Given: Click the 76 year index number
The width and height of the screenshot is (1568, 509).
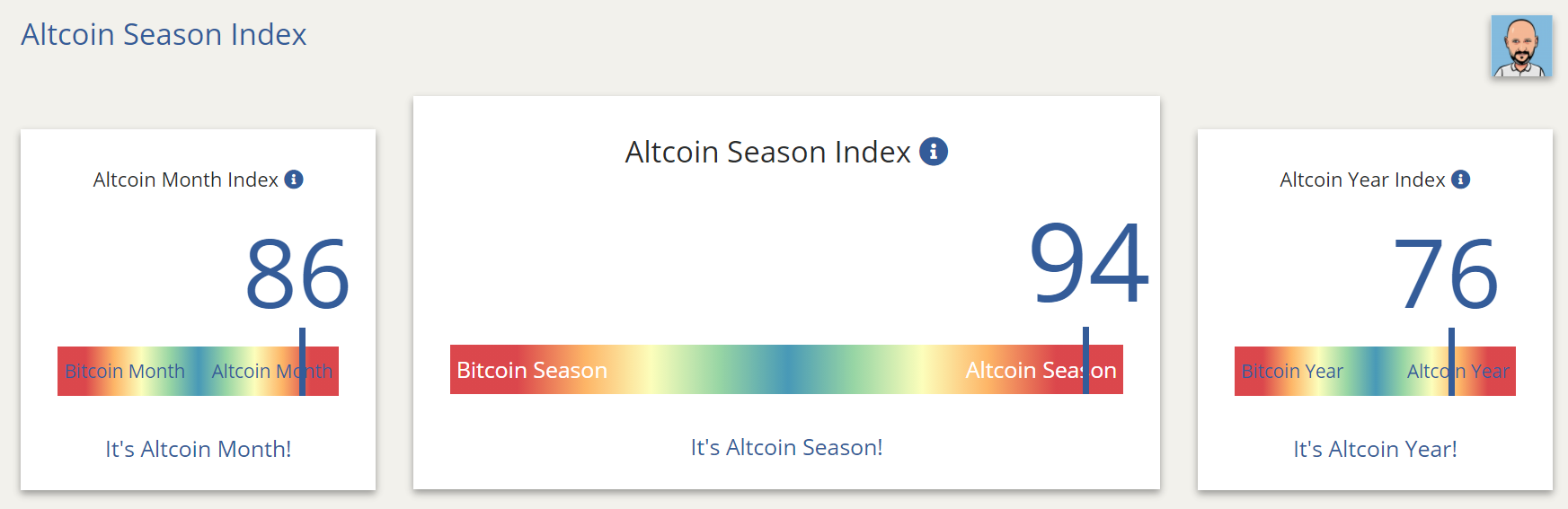Looking at the screenshot, I should 1446,274.
